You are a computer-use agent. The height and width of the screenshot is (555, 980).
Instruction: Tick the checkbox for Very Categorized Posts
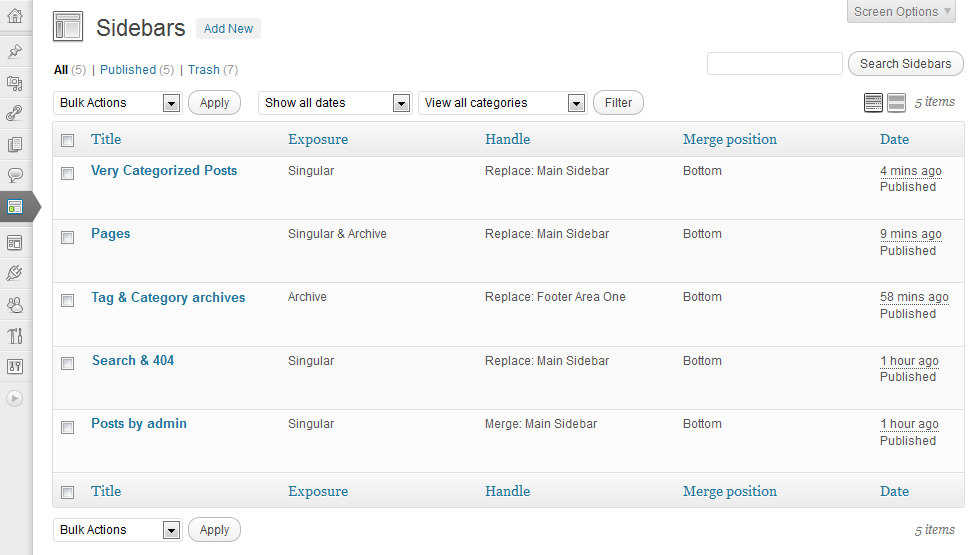(x=68, y=173)
